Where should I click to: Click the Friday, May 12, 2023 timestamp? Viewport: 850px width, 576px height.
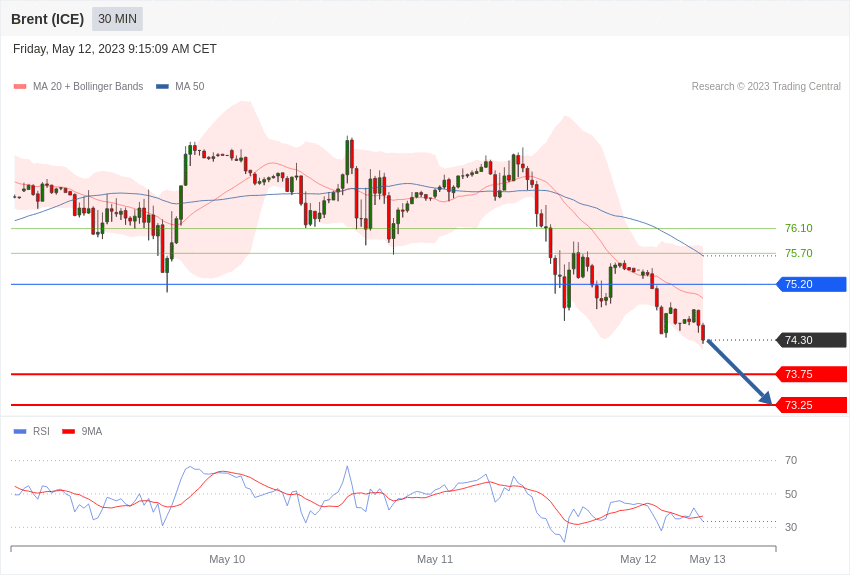[x=115, y=49]
